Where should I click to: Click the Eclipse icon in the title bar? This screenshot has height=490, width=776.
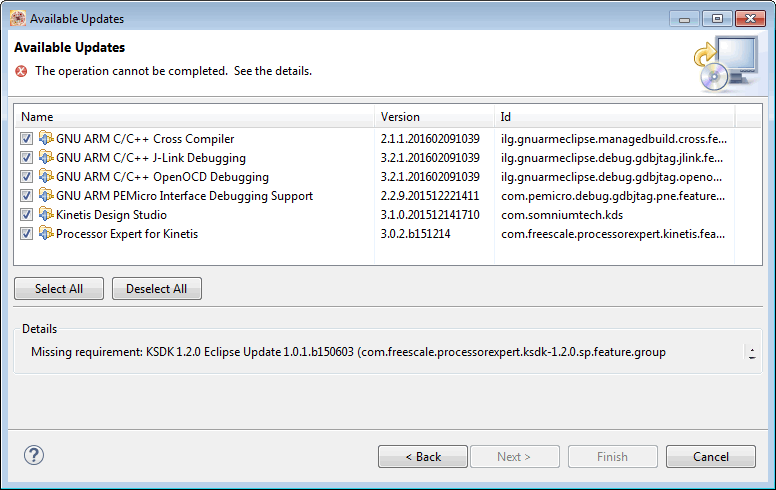(18, 18)
